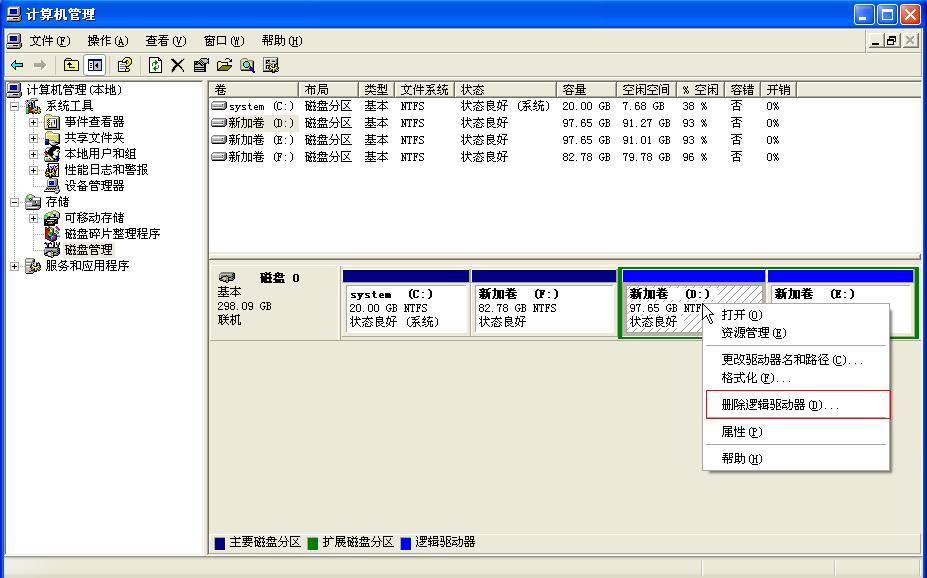927x578 pixels.
Task: Collapse the 存储 tree node
Action: click(14, 202)
